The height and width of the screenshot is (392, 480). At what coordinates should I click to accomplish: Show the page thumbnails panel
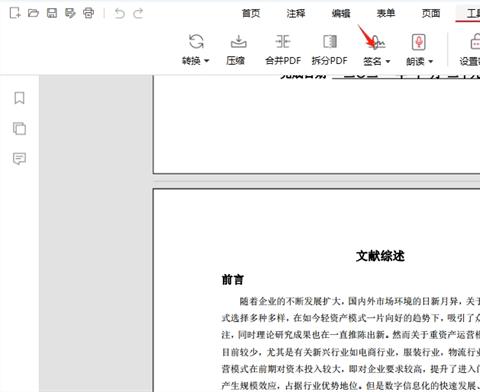[19, 128]
